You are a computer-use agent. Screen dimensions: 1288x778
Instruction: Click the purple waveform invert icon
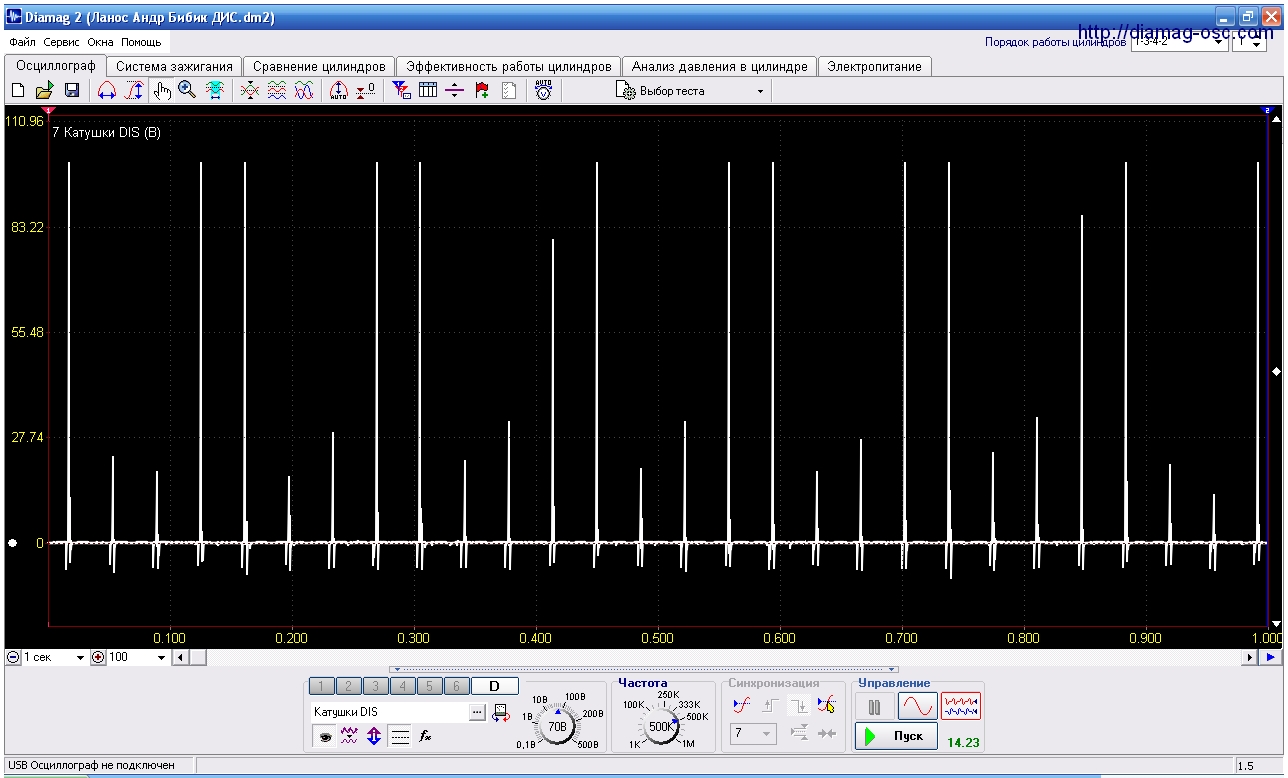pos(349,737)
